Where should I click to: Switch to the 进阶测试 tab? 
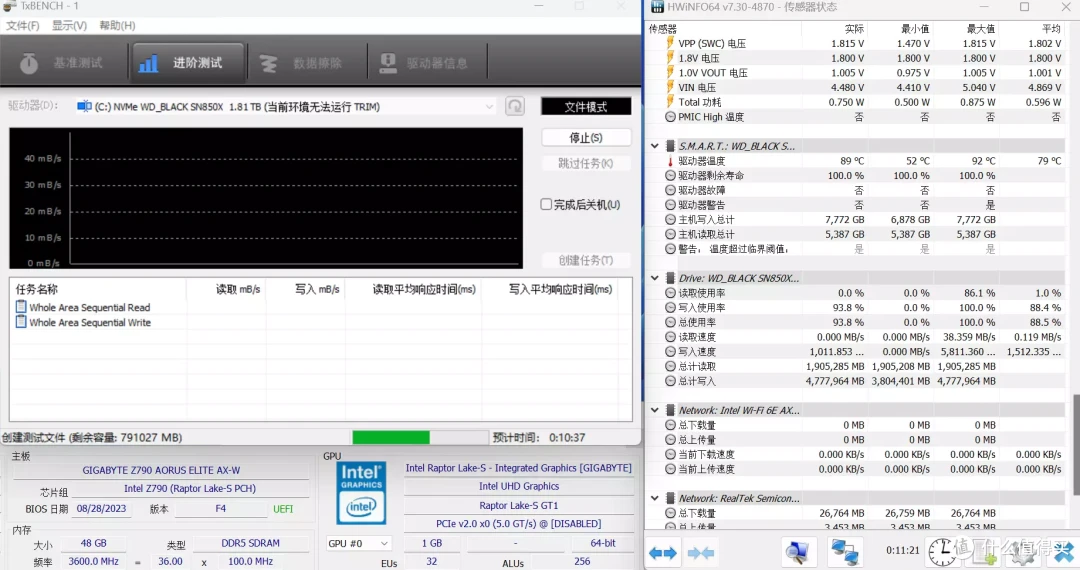pyautogui.click(x=187, y=63)
